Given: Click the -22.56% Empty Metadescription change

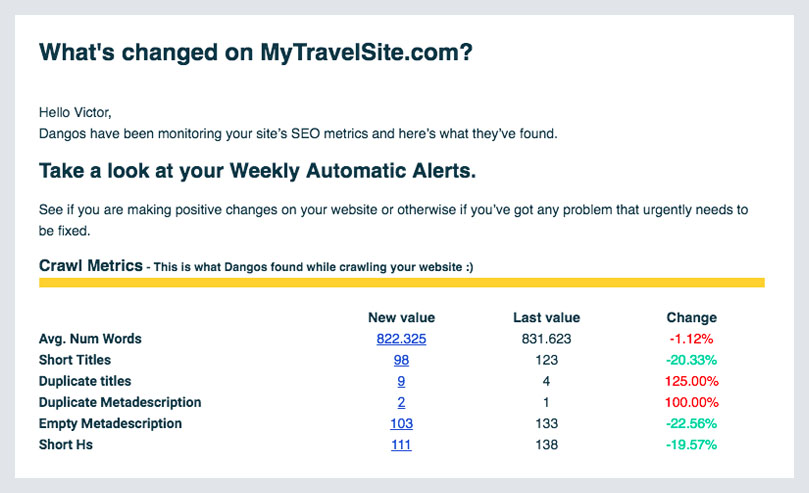Looking at the screenshot, I should pyautogui.click(x=691, y=423).
